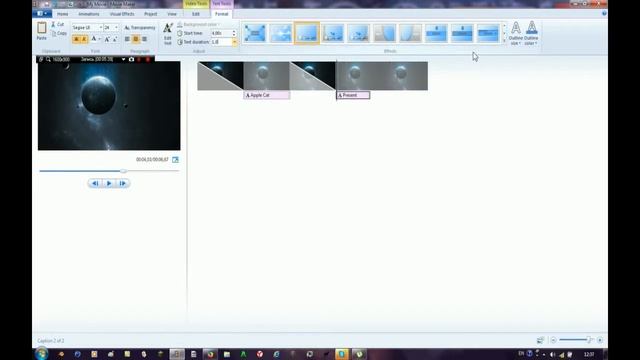Click the Transparency control
Viewport: 640px width, 360px height.
[x=140, y=28]
